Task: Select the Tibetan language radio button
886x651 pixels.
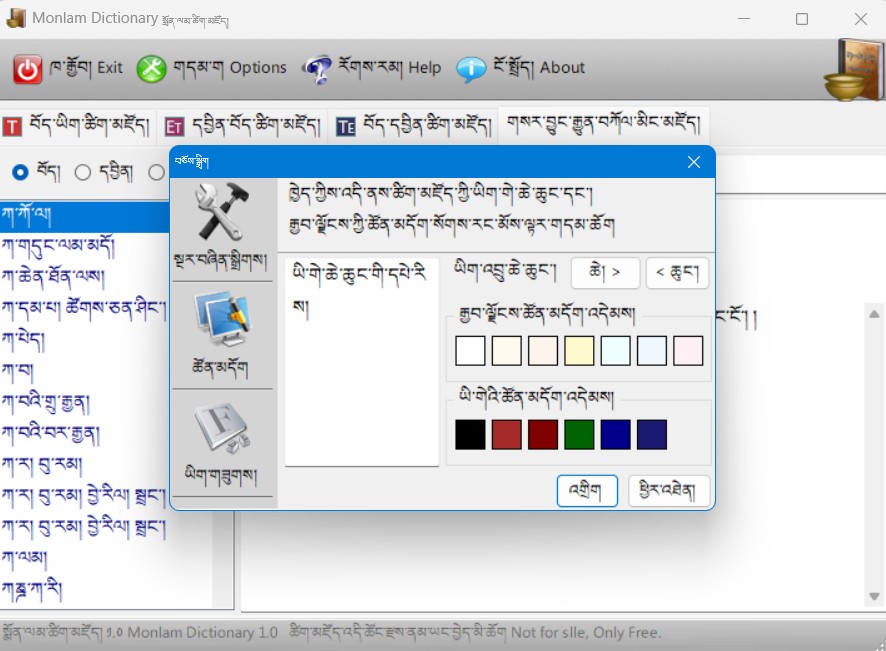Action: coord(22,171)
